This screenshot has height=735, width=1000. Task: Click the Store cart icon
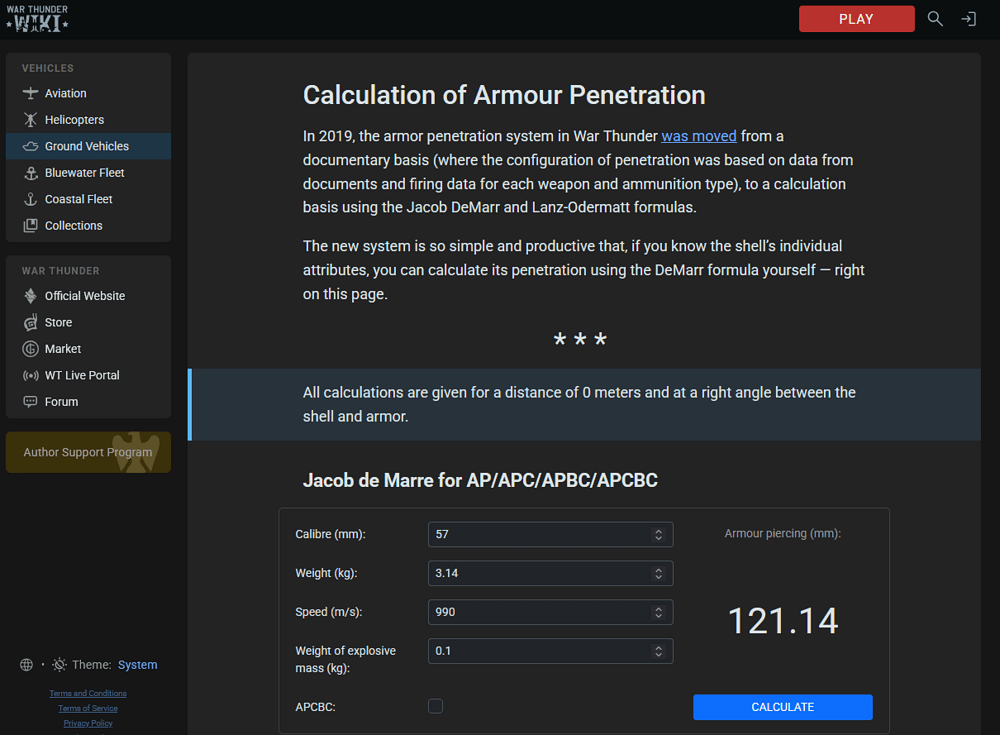(x=30, y=323)
